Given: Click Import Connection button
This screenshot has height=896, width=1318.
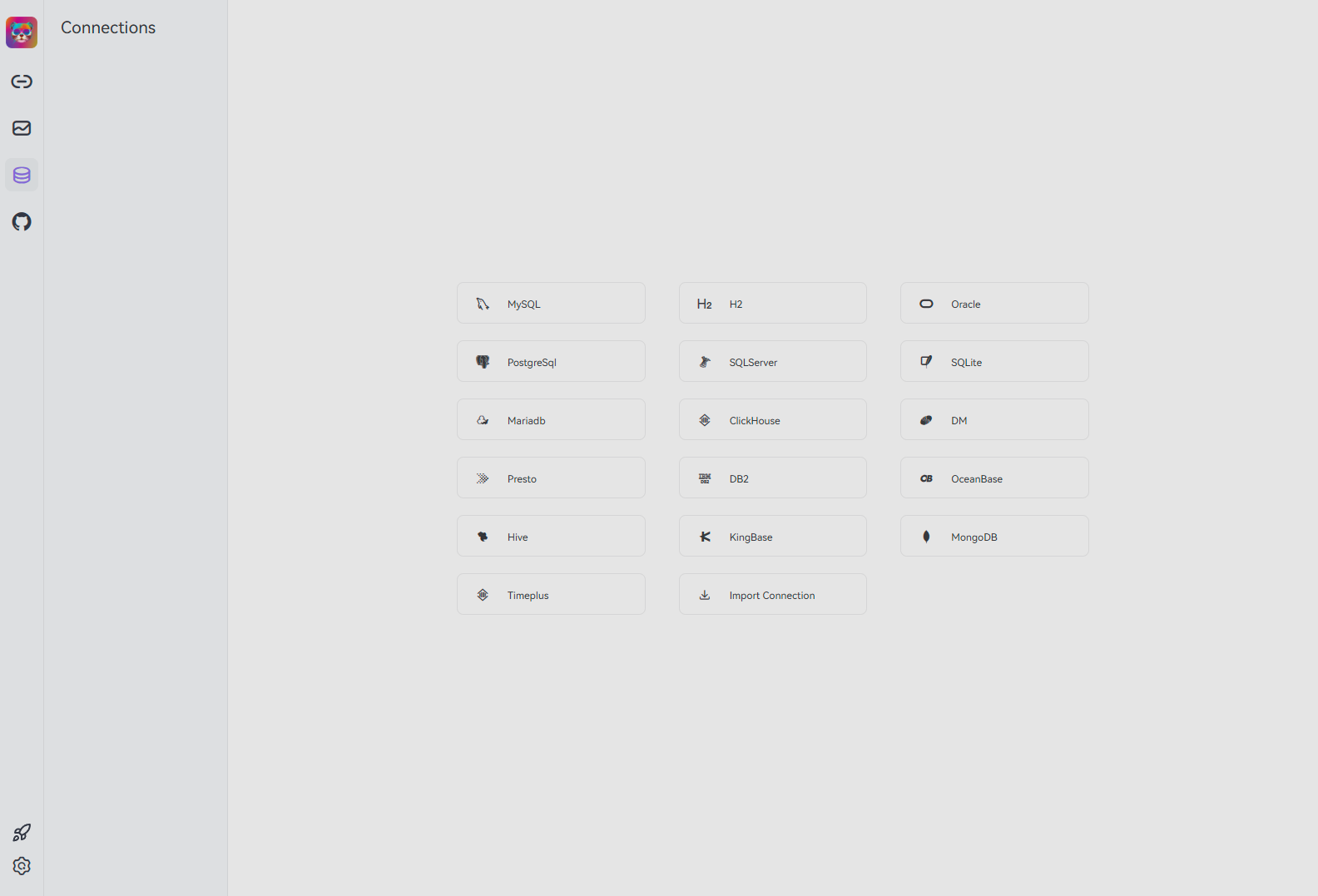Looking at the screenshot, I should (x=773, y=594).
